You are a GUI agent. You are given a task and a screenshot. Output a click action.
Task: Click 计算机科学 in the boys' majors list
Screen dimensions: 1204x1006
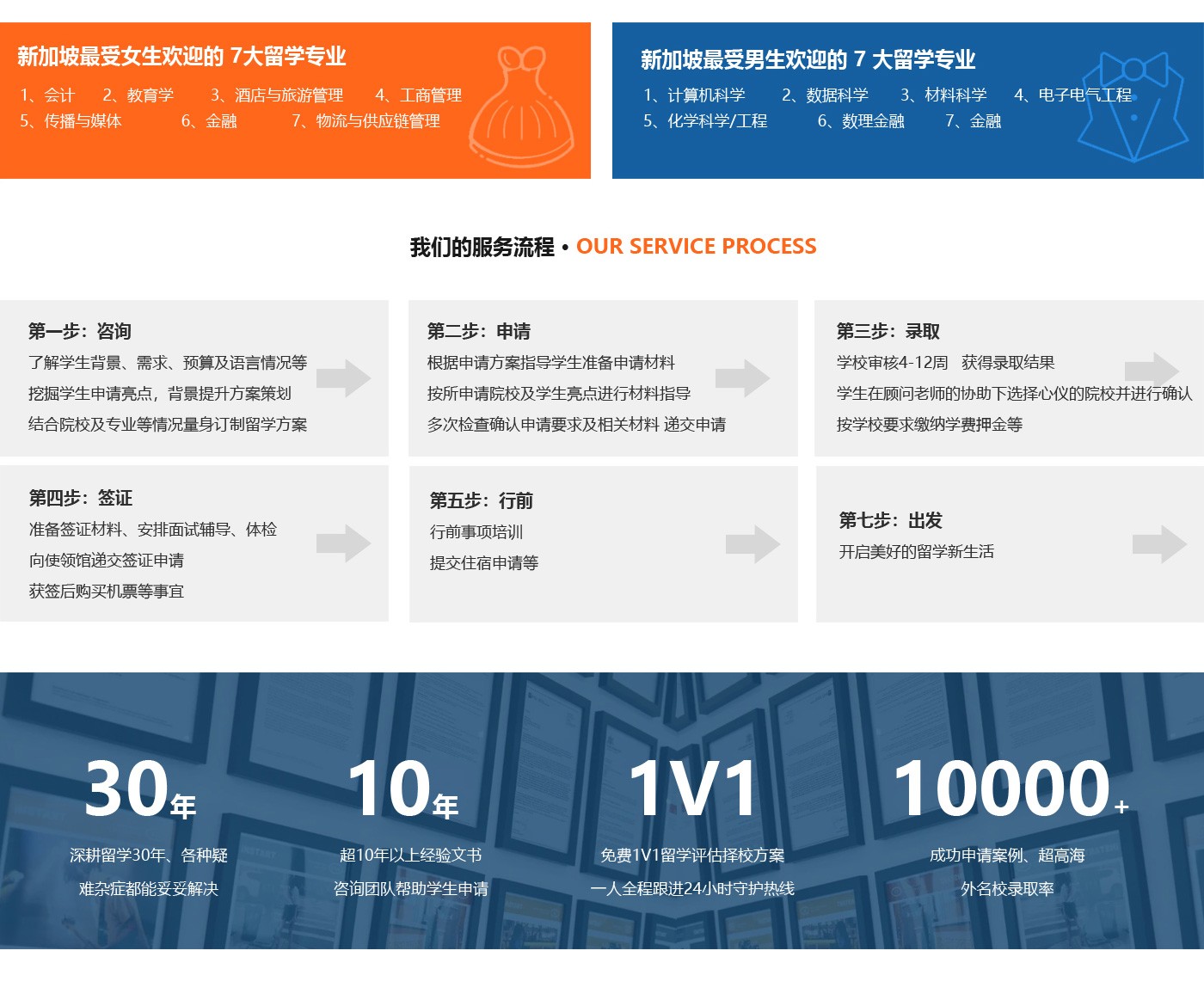click(x=705, y=95)
